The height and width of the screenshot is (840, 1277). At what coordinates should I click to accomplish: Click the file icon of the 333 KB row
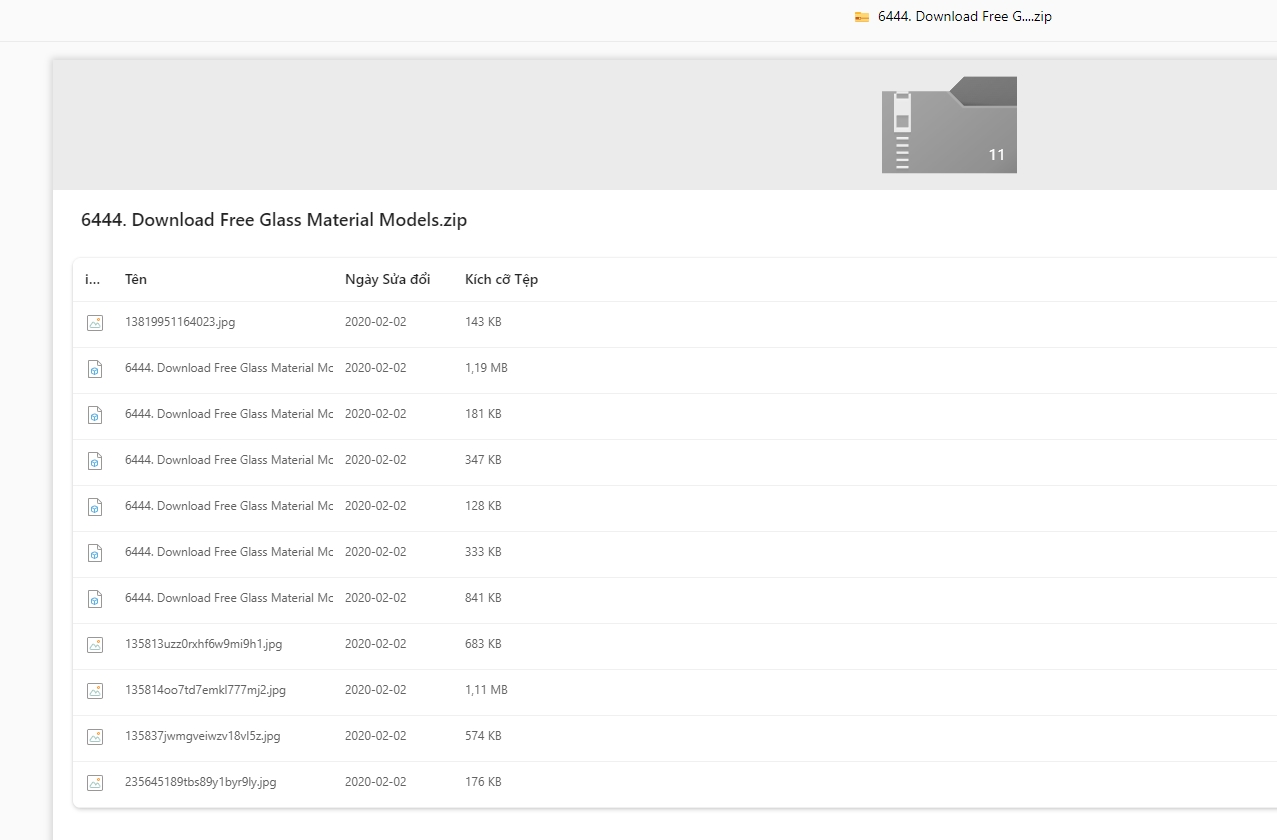pos(95,553)
